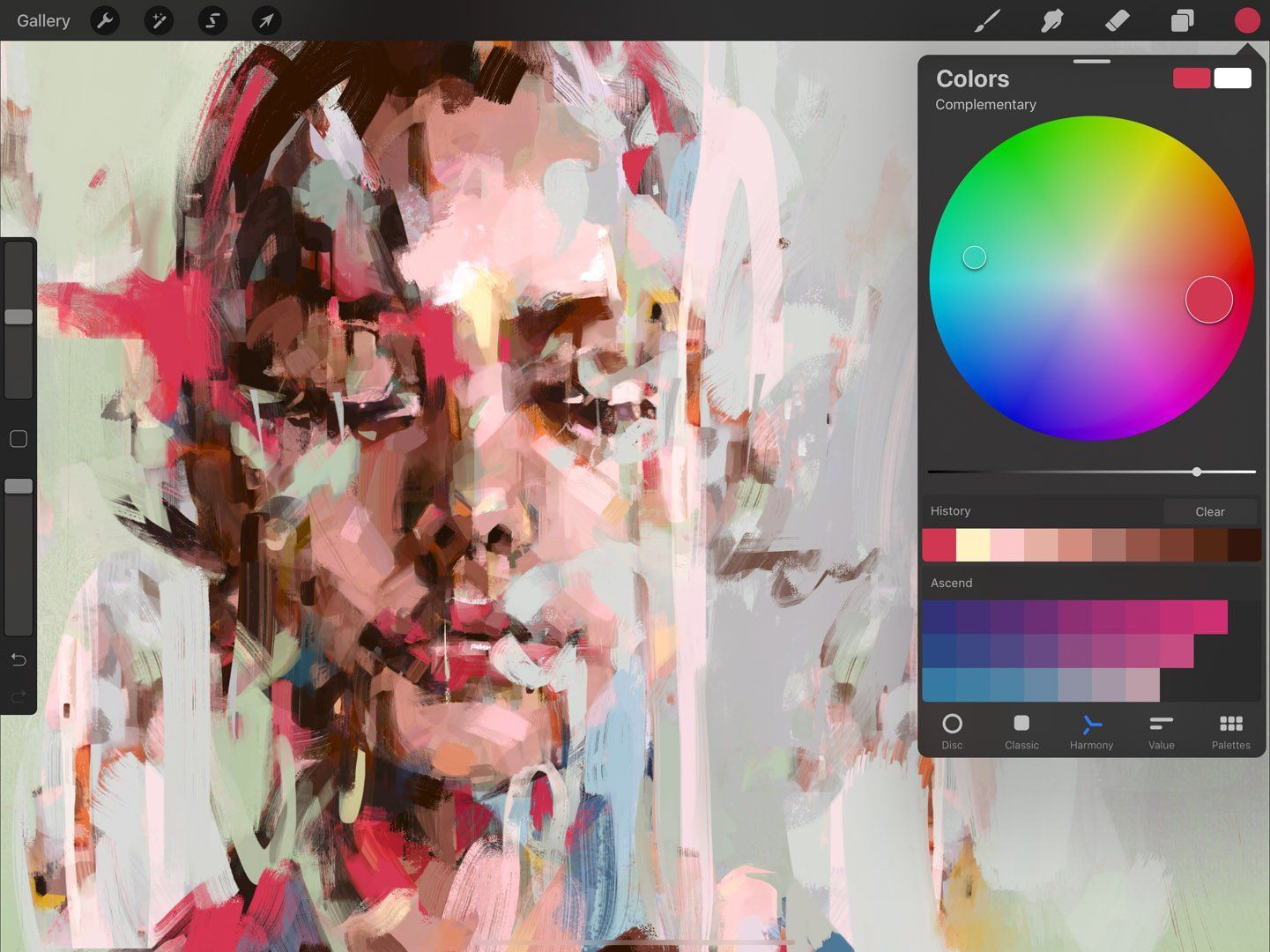Select the Disc color mode
Image resolution: width=1270 pixels, height=952 pixels.
tap(952, 732)
